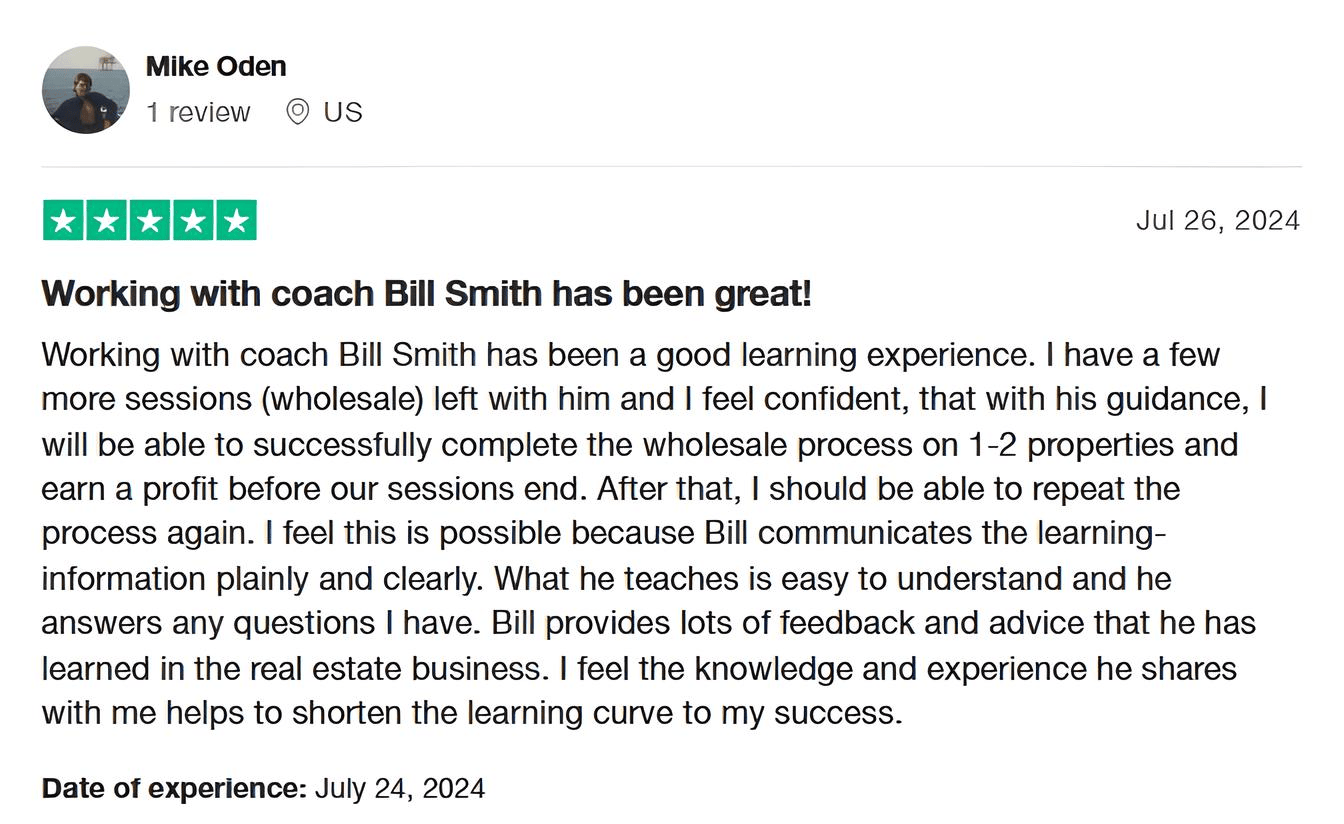Viewport: 1344px width, 824px height.
Task: Open the Mike Oden reviewer name link
Action: (216, 66)
